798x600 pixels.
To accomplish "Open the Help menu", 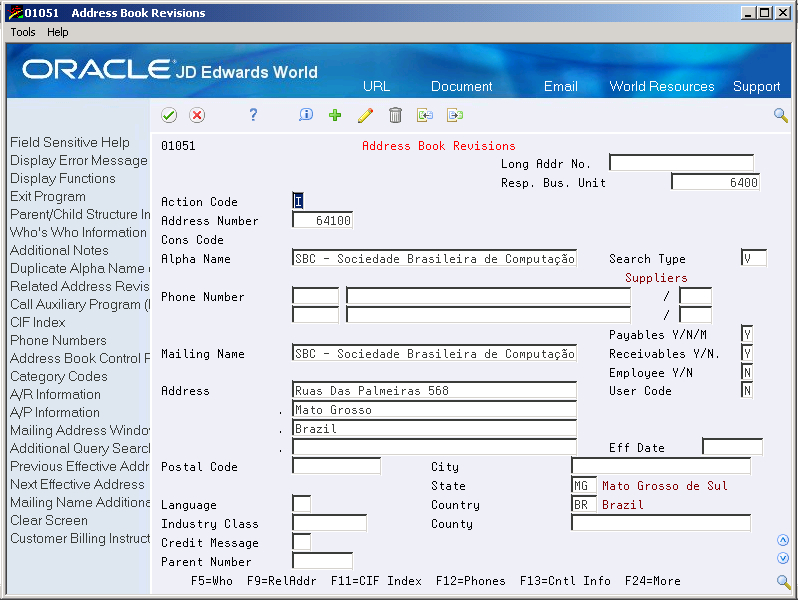I will pyautogui.click(x=58, y=32).
